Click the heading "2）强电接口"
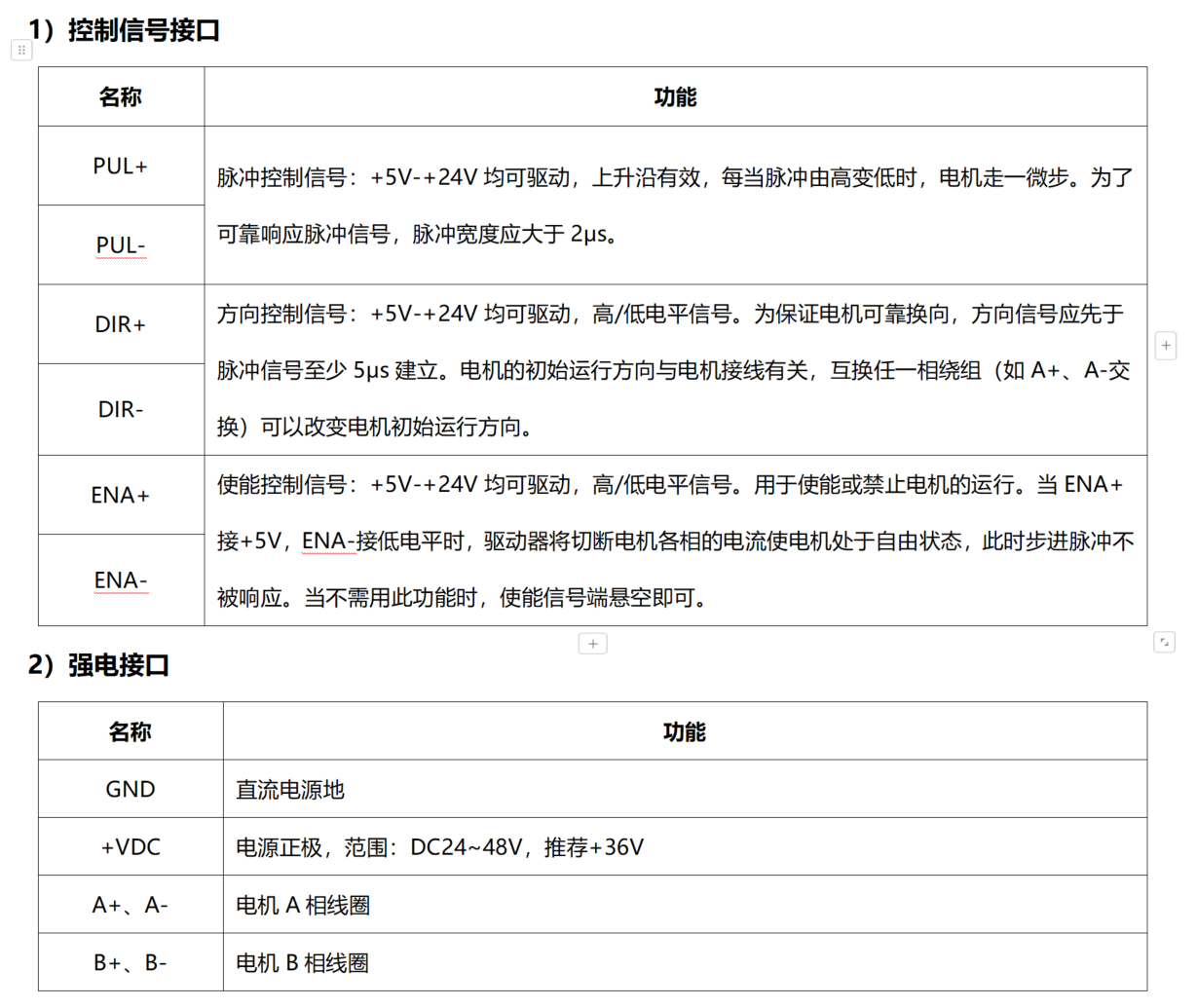This screenshot has width=1197, height=1008. pyautogui.click(x=98, y=665)
